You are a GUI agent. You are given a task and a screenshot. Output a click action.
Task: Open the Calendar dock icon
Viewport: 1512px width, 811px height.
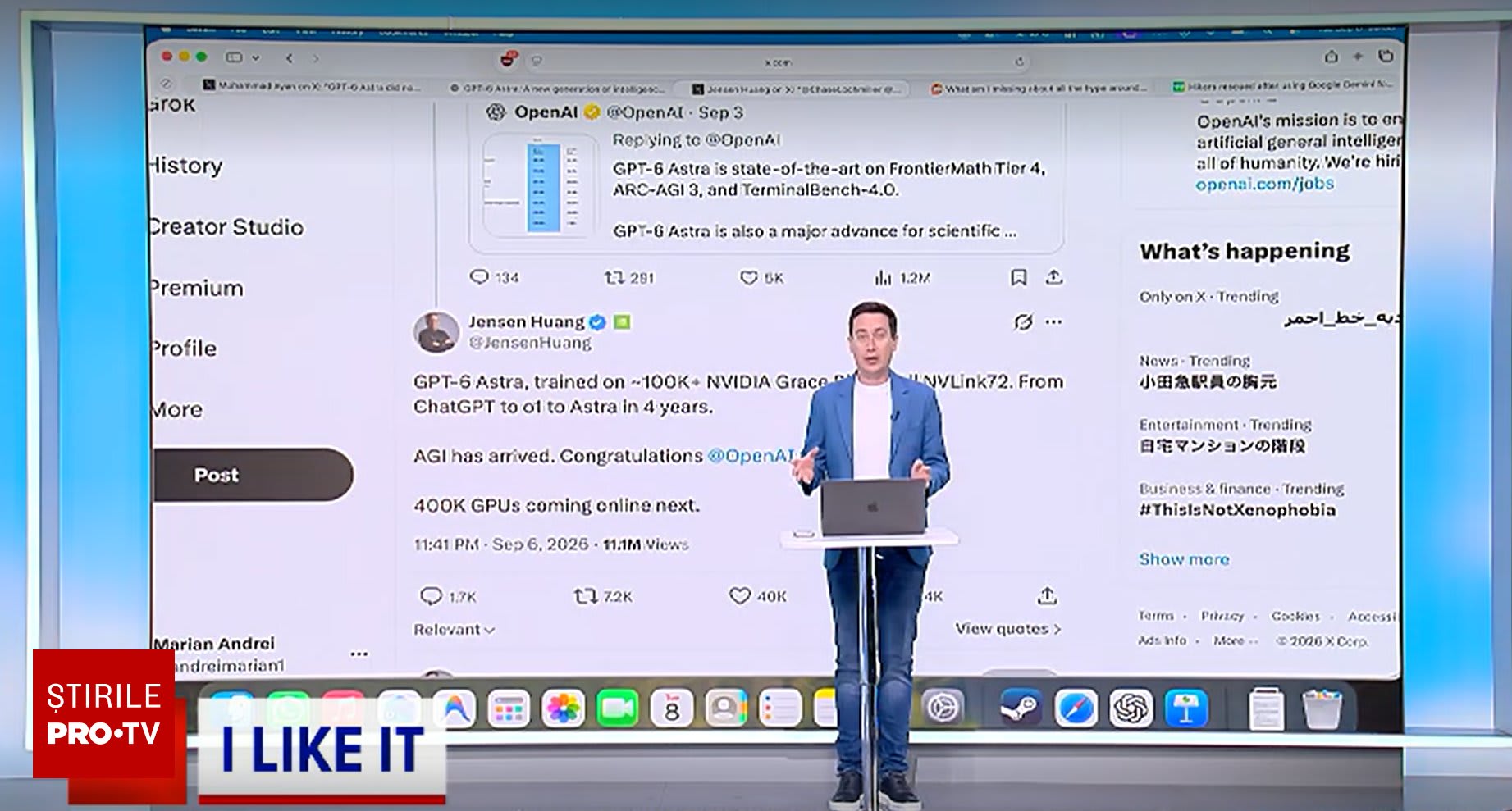click(x=671, y=708)
